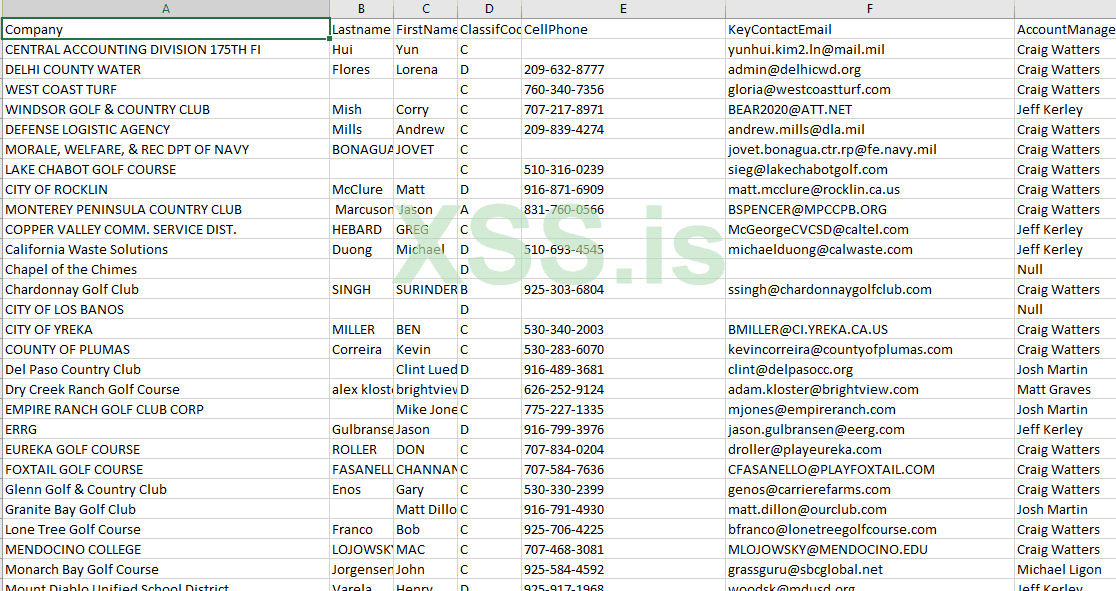The image size is (1116, 591).
Task: Click the KeyContactEmail header cell
Action: [870, 29]
